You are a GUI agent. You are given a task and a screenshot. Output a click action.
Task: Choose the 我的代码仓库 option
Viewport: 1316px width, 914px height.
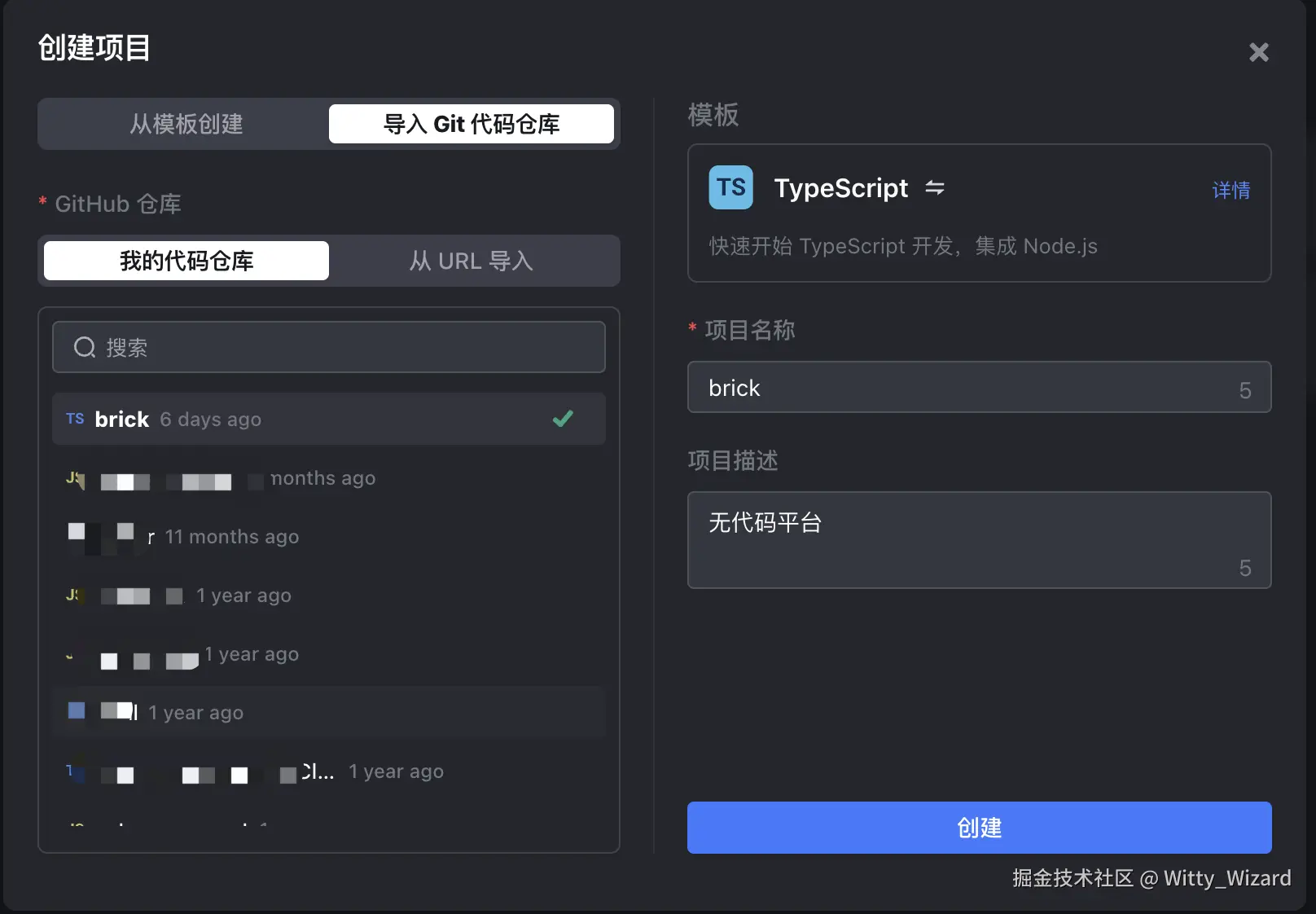(186, 261)
